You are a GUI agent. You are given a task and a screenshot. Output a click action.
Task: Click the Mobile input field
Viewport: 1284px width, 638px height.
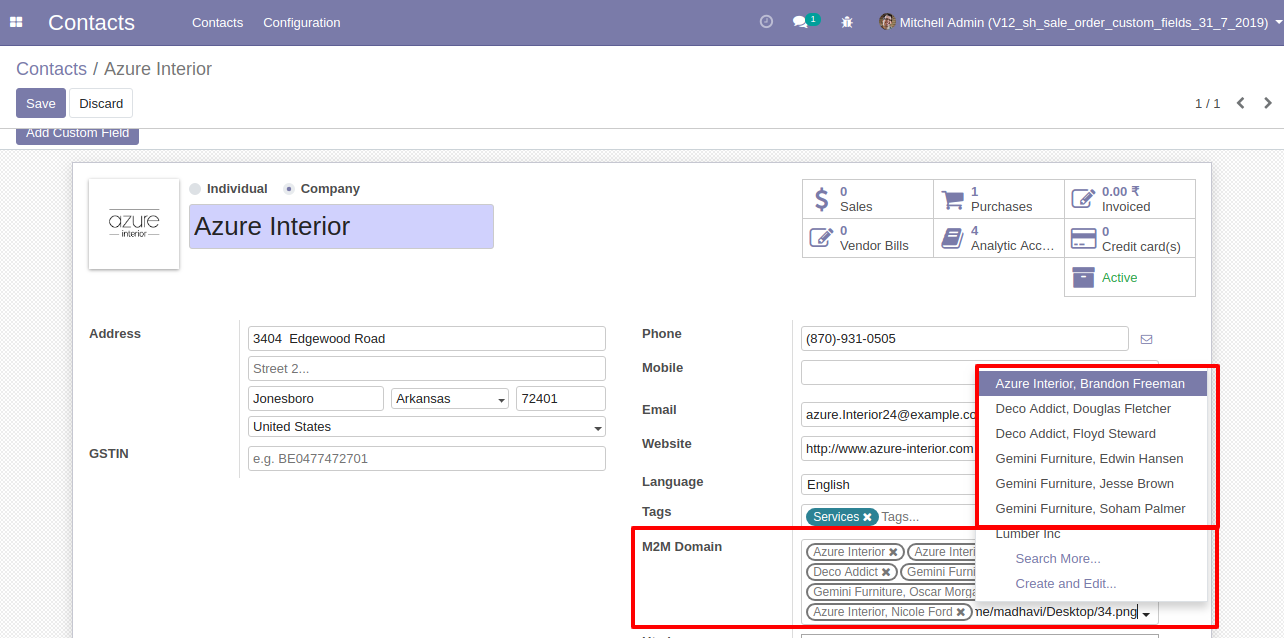click(888, 373)
